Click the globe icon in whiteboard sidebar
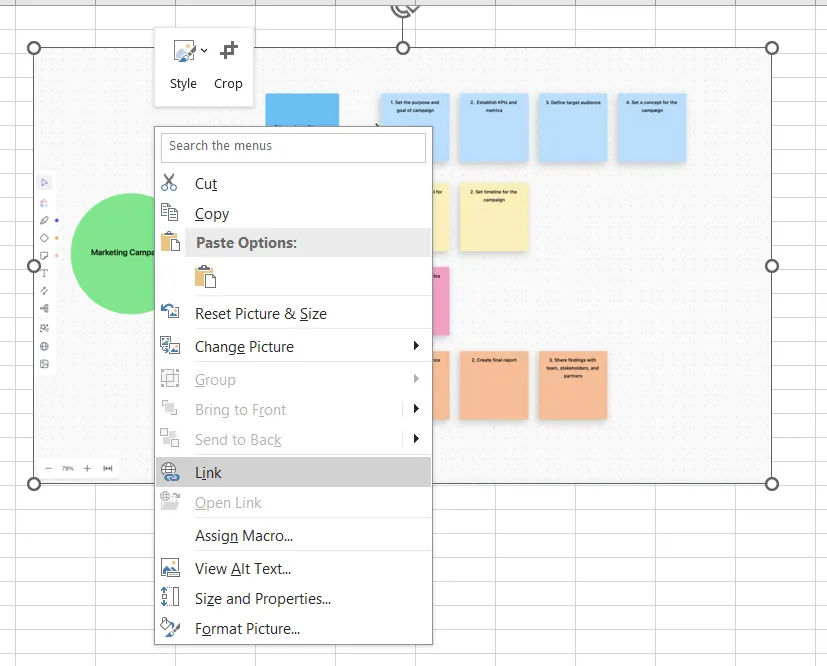 [x=44, y=346]
